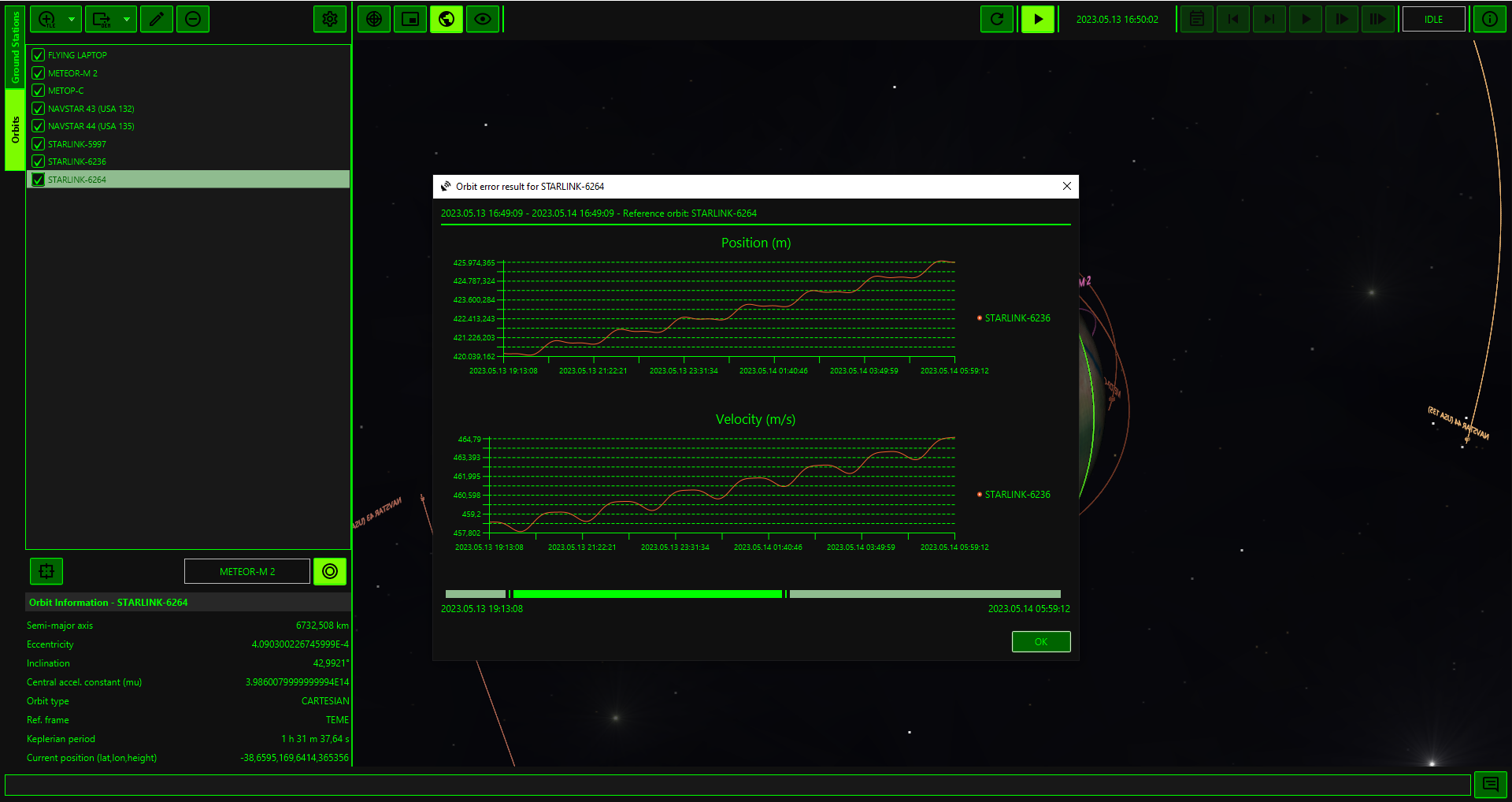1512x802 pixels.
Task: Click the METEOR-M 2 target field
Action: (x=247, y=571)
